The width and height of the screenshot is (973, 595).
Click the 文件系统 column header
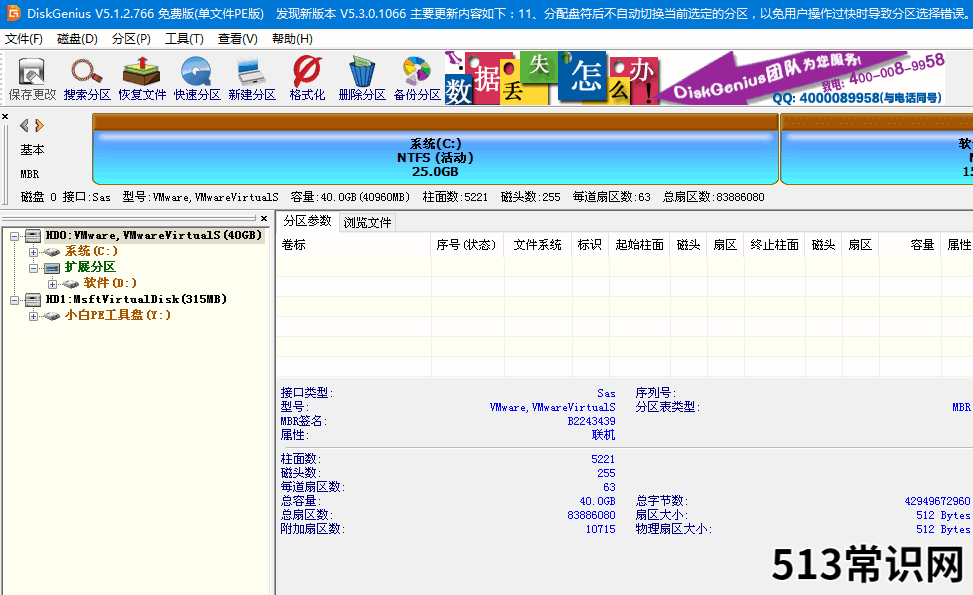pos(538,245)
